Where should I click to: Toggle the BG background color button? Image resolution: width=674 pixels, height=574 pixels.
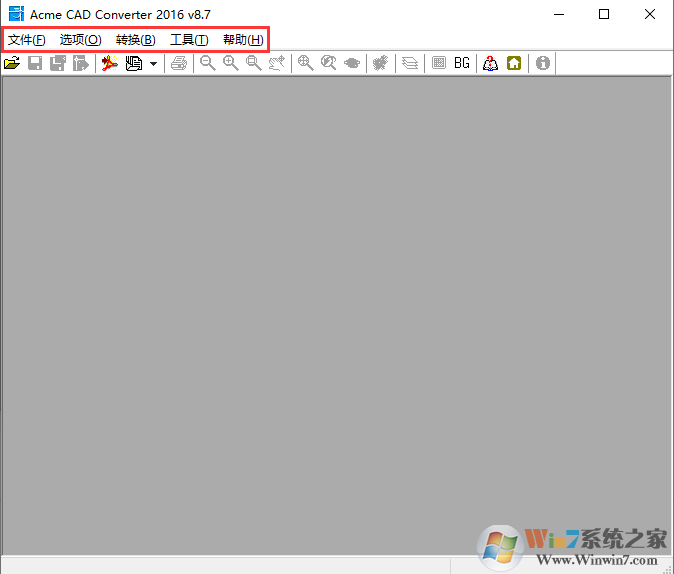462,63
